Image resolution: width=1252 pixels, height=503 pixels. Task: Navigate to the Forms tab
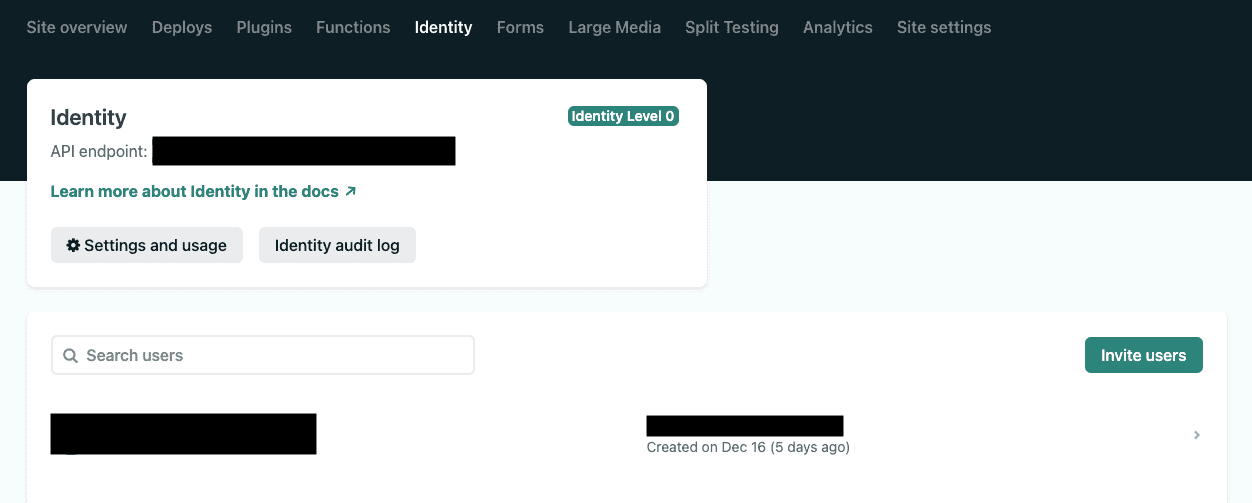(520, 27)
